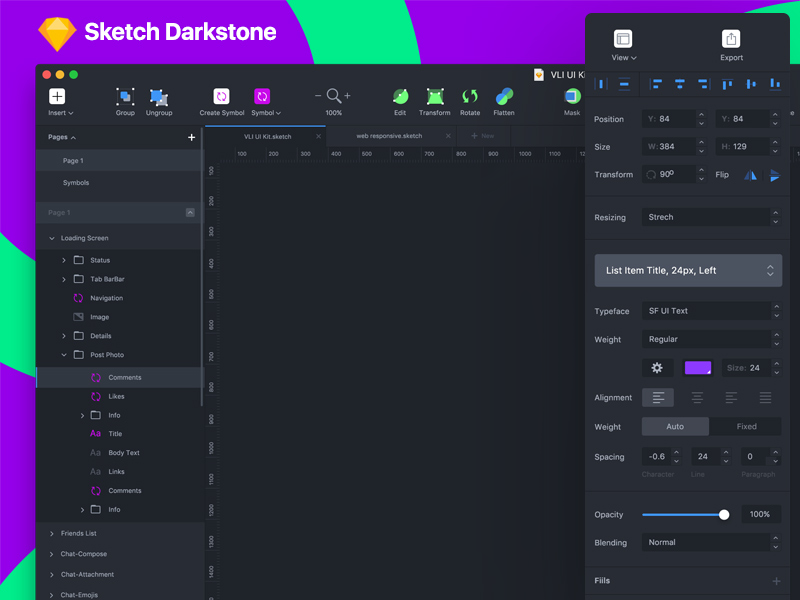This screenshot has width=800, height=600.
Task: Select the Symbols page
Action: pos(76,183)
